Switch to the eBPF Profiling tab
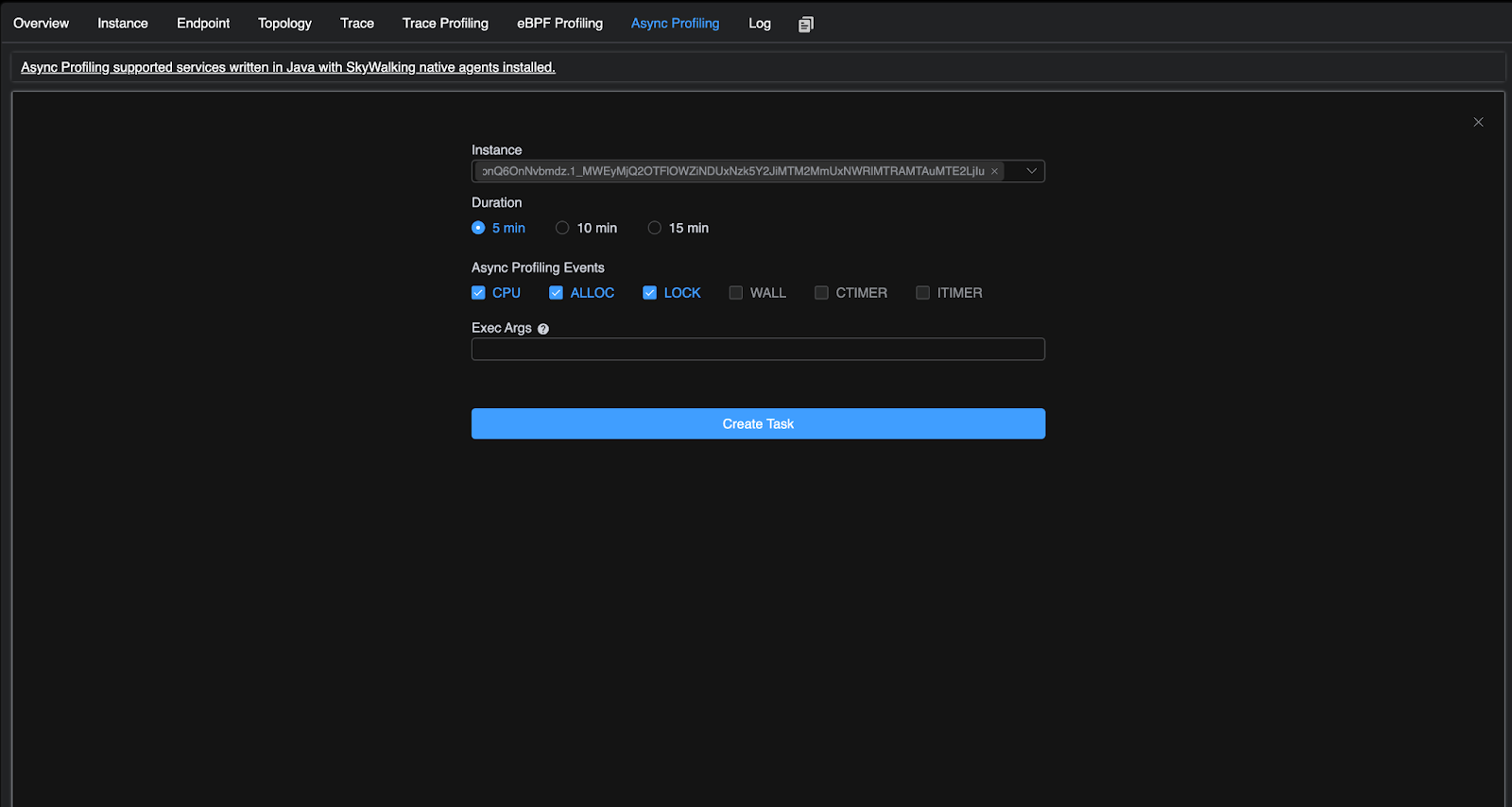This screenshot has height=807, width=1512. 559,24
